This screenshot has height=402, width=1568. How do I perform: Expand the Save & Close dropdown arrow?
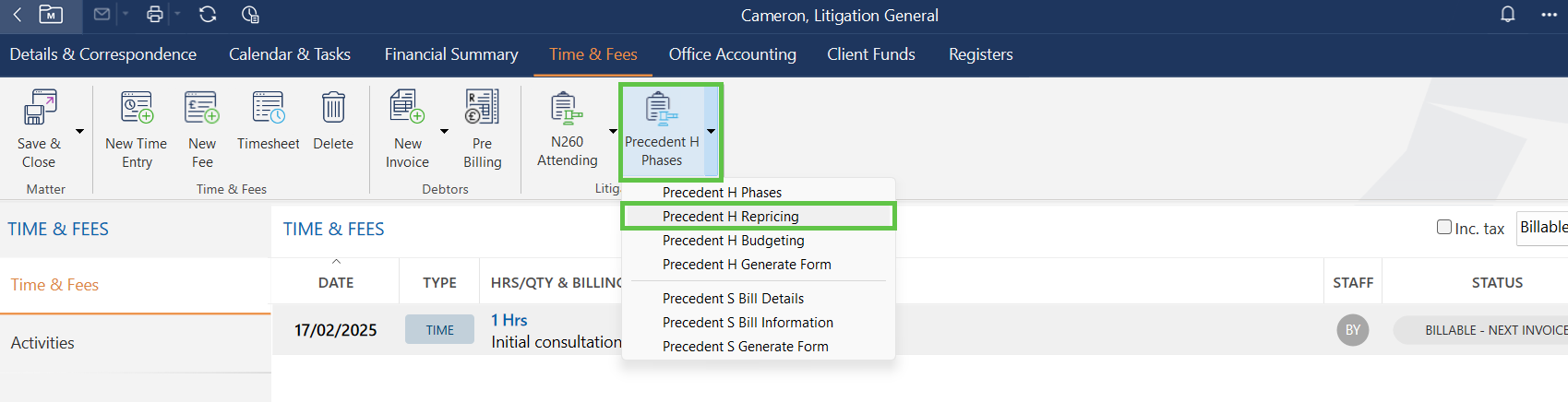click(80, 131)
